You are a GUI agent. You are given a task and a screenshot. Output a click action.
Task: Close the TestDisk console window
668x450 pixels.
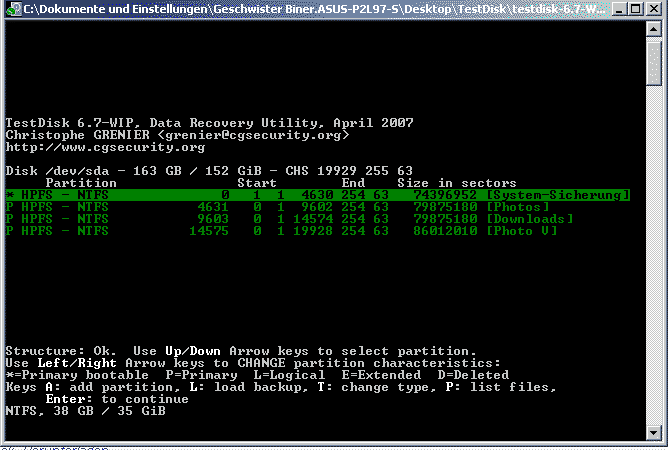click(x=654, y=9)
